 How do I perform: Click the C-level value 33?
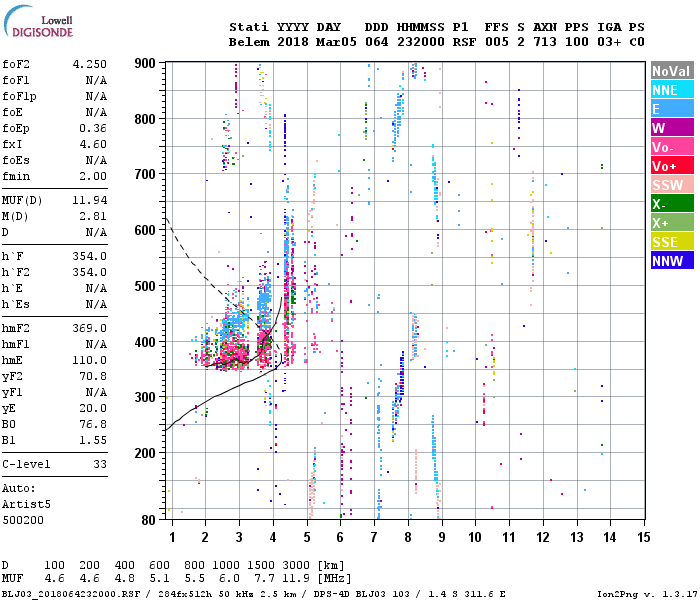point(100,464)
